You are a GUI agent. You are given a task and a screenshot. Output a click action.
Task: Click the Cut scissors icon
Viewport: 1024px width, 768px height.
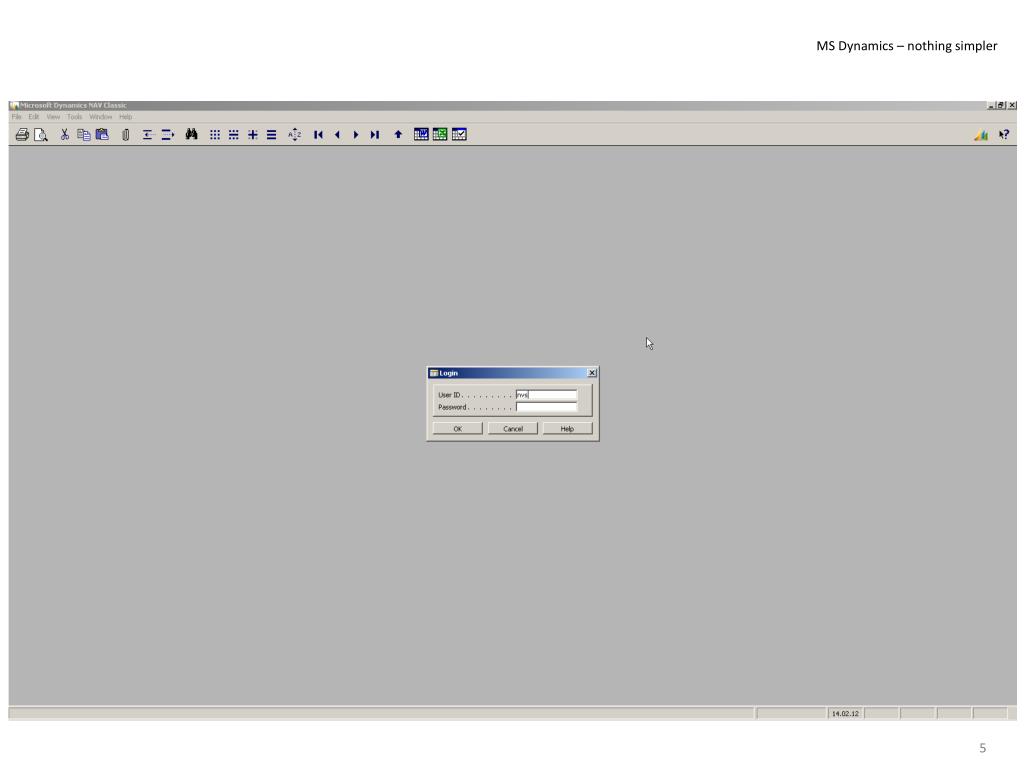[x=65, y=134]
